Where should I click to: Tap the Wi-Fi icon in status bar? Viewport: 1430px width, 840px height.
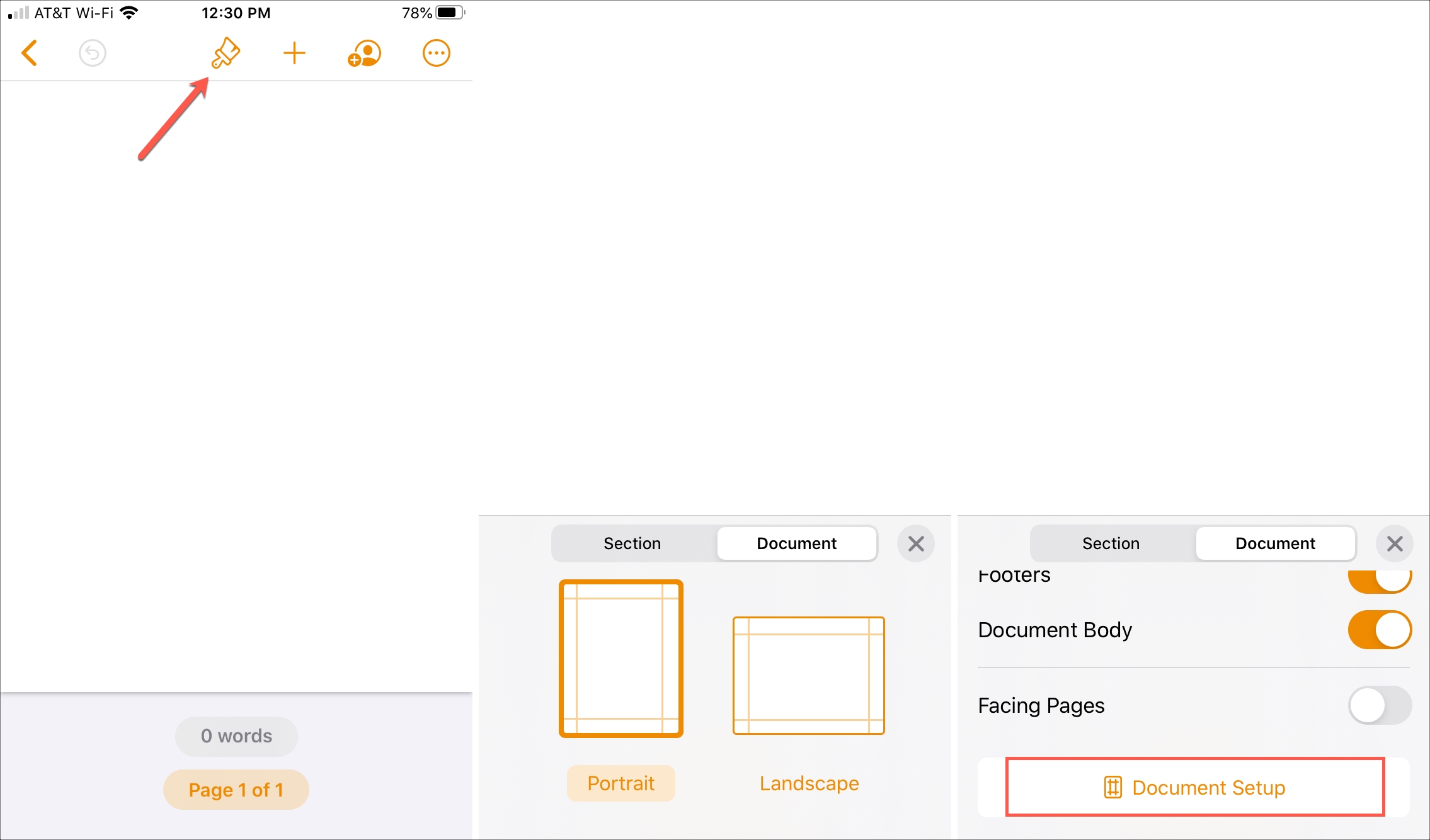pyautogui.click(x=129, y=13)
